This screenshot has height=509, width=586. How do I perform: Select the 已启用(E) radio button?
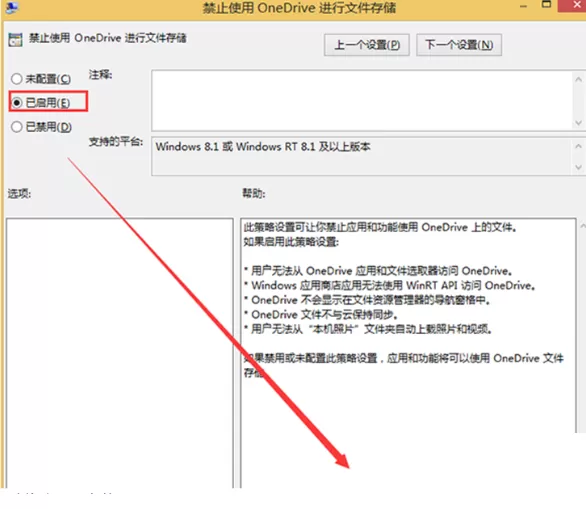click(x=17, y=102)
